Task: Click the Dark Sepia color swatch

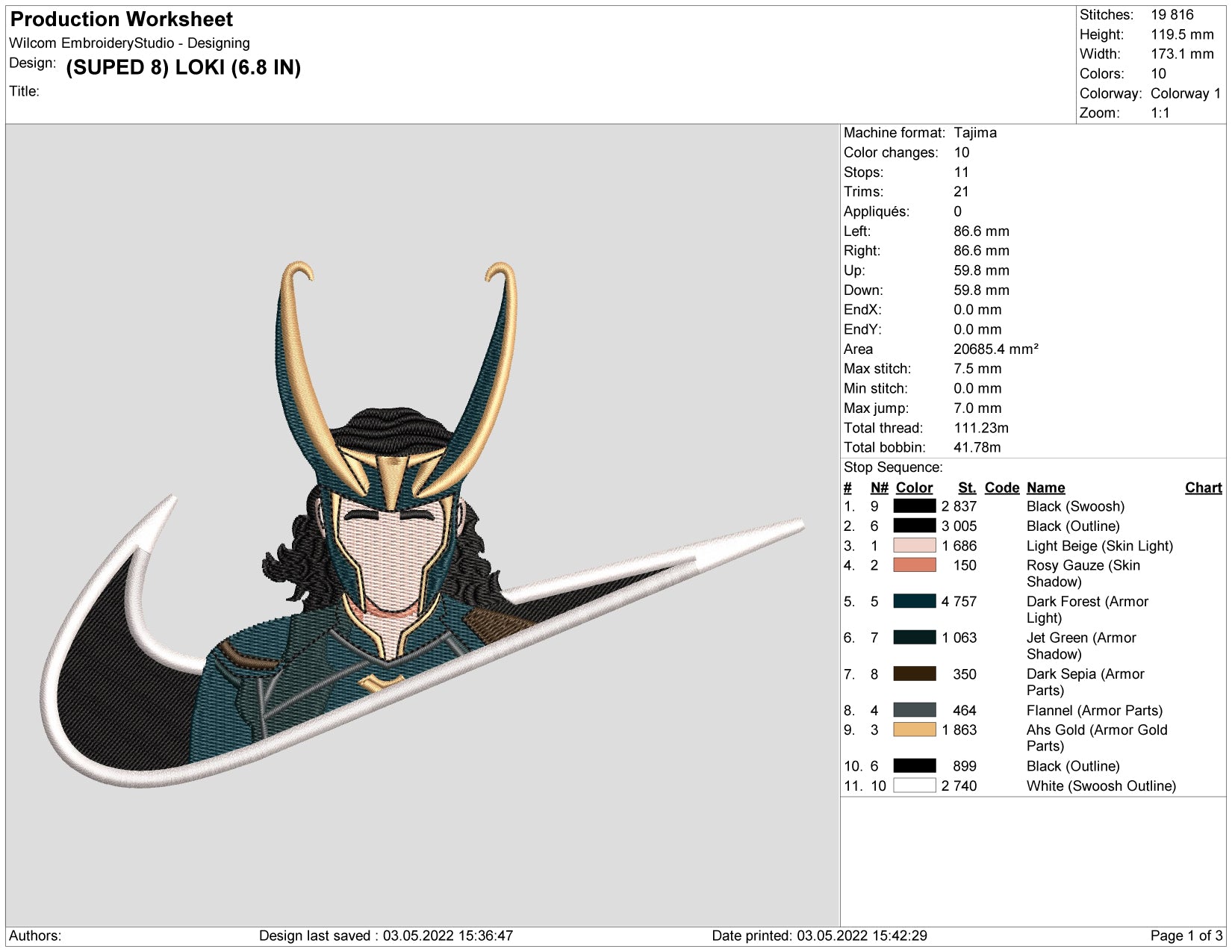Action: pyautogui.click(x=914, y=673)
